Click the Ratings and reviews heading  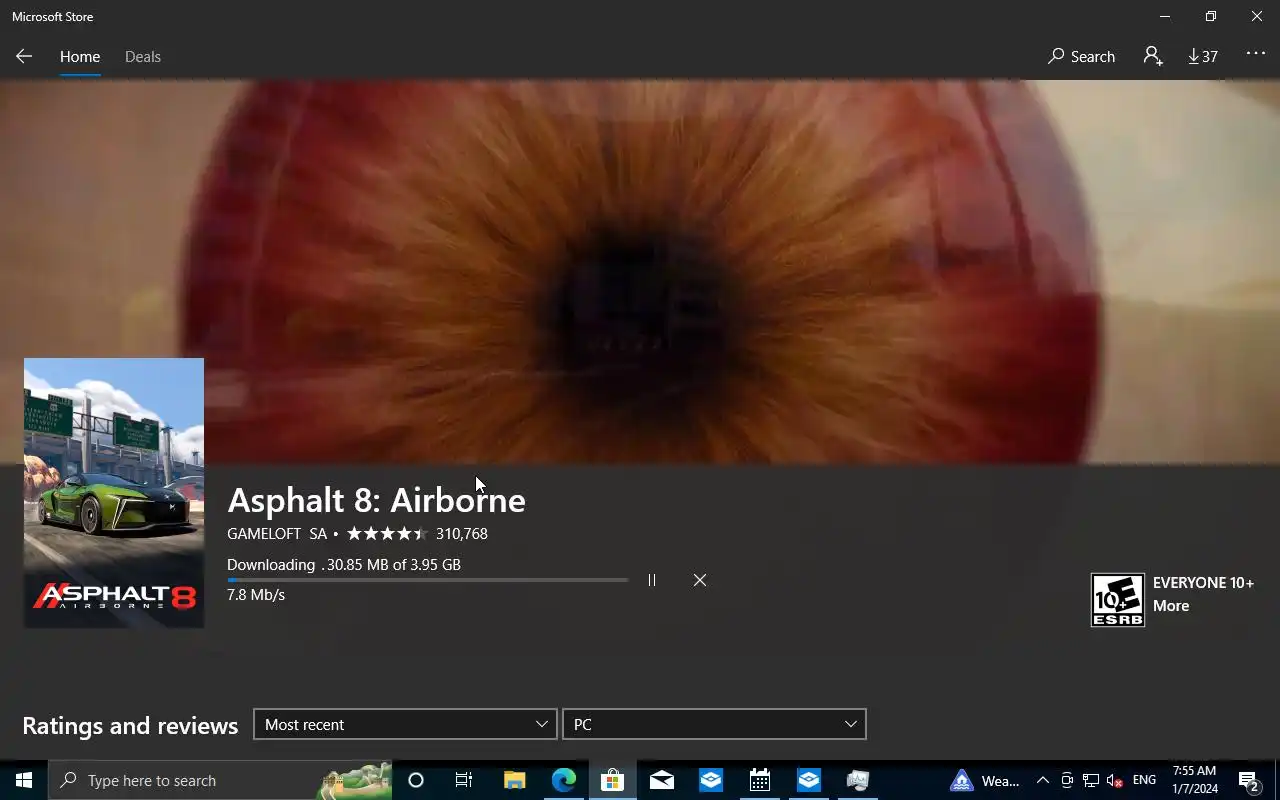point(130,725)
